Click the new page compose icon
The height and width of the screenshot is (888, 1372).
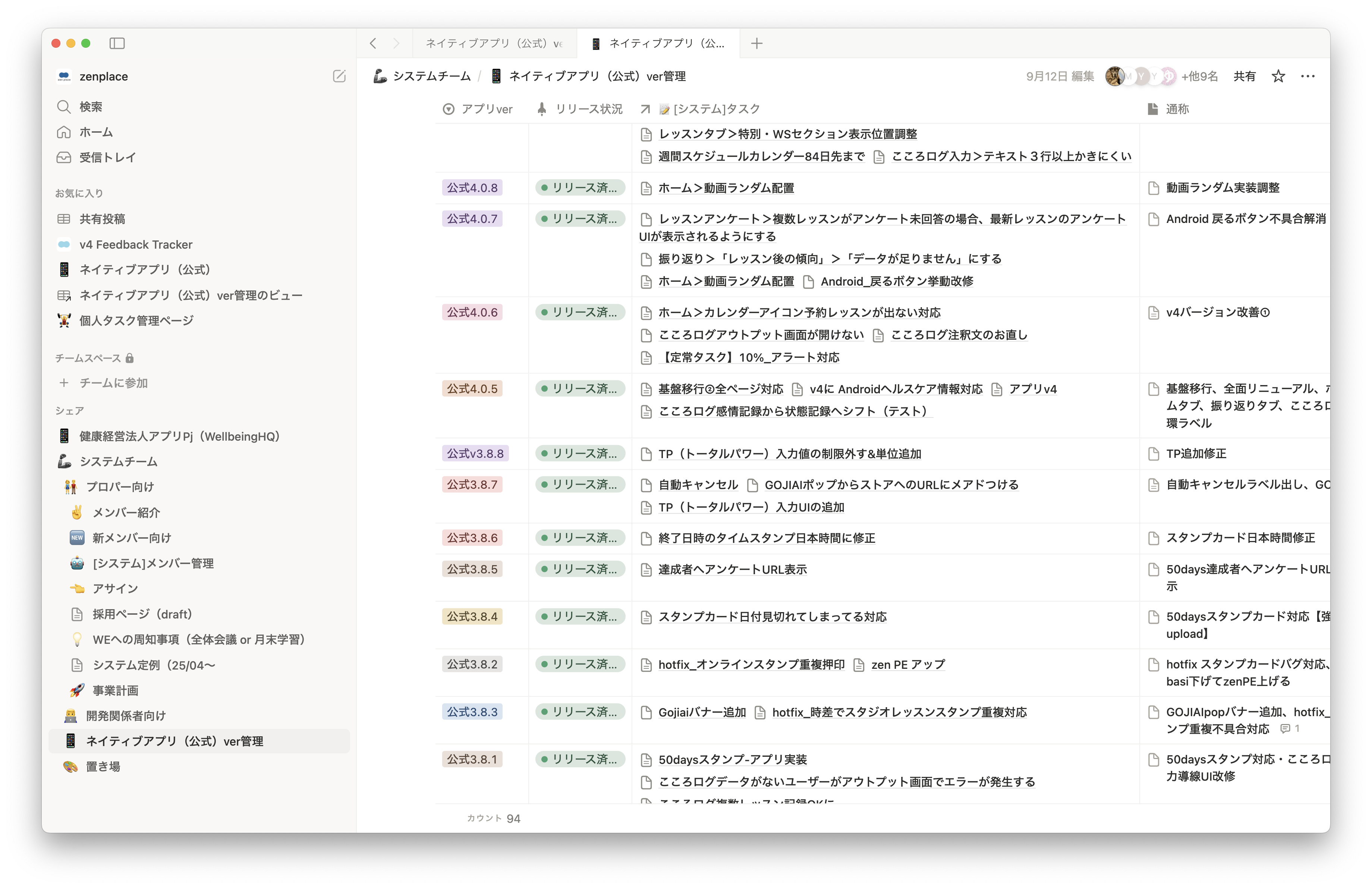(x=339, y=76)
